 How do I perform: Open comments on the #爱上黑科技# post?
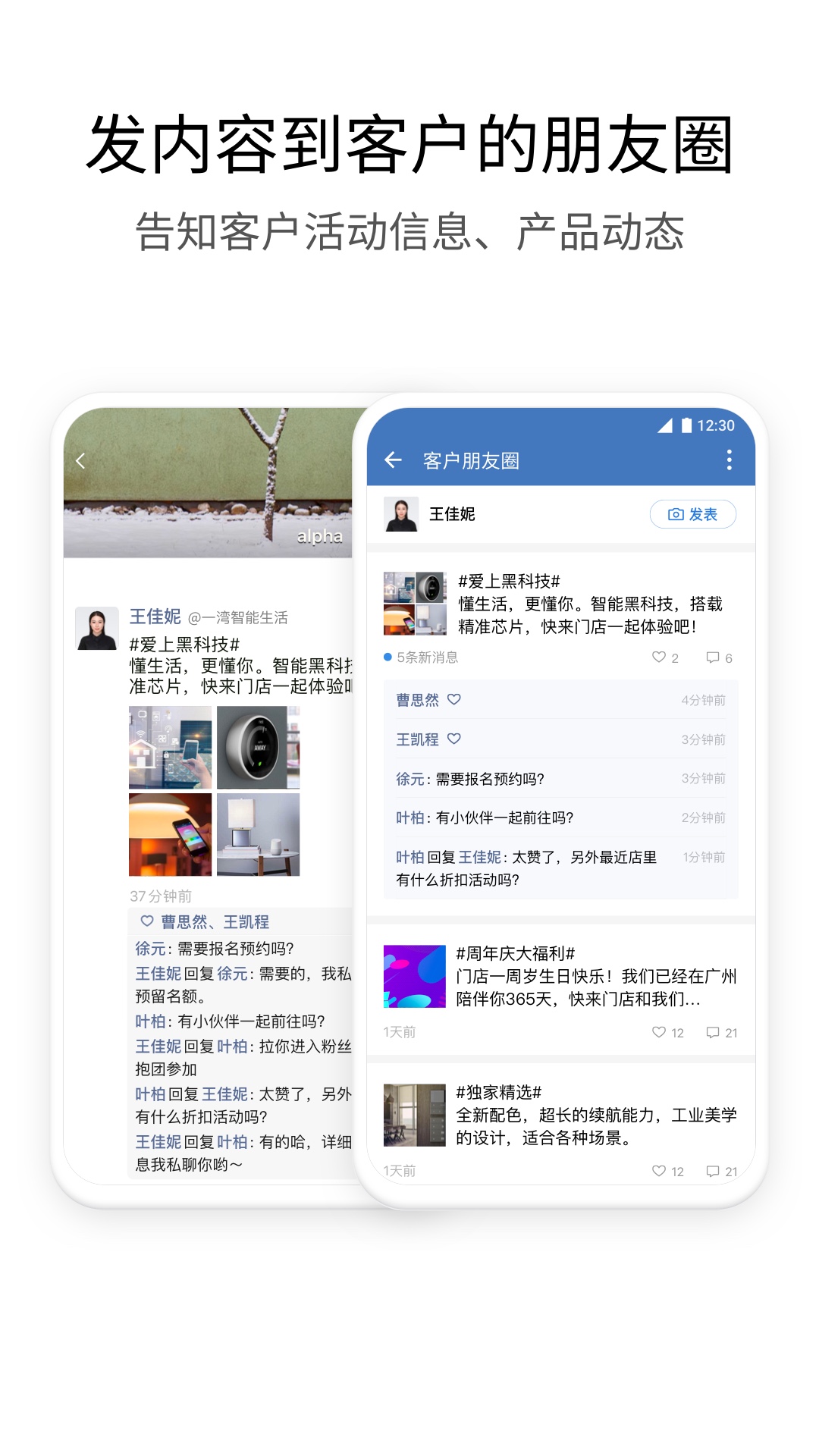(x=713, y=657)
